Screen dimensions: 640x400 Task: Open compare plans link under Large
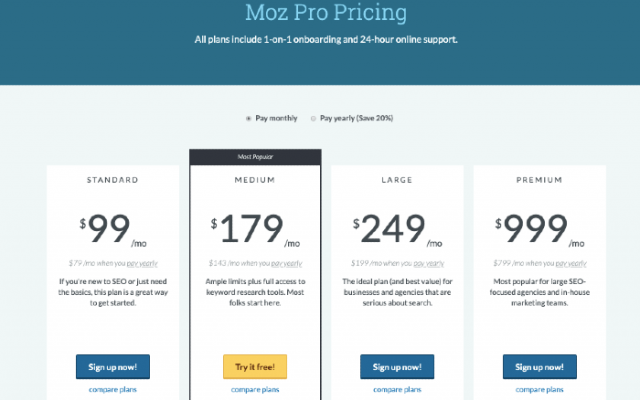pyautogui.click(x=397, y=389)
